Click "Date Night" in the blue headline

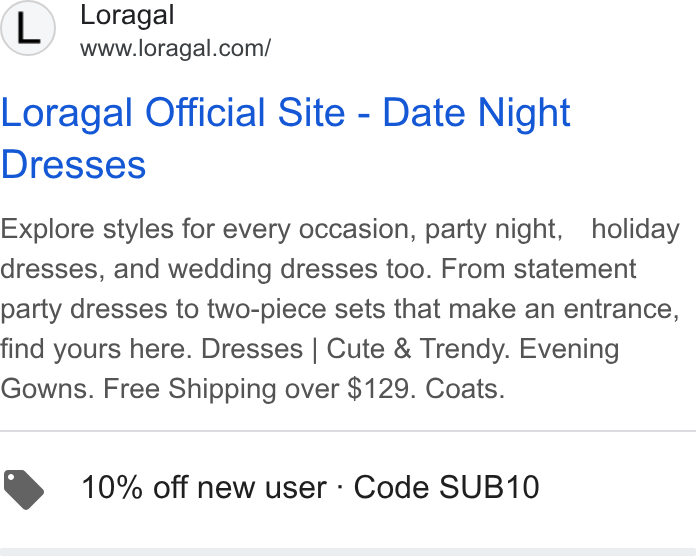(476, 113)
